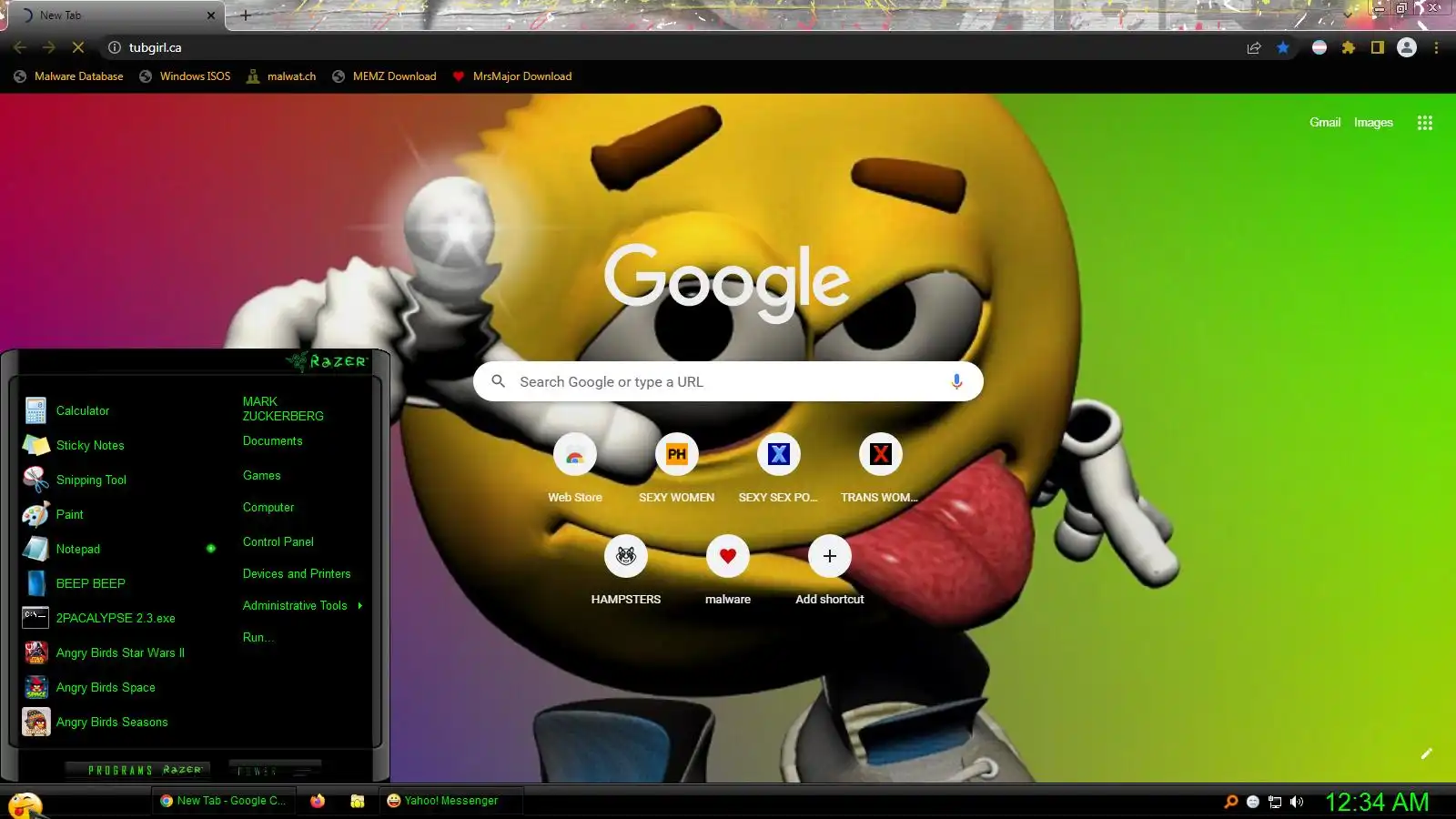The height and width of the screenshot is (819, 1456).
Task: Click the volume speaker tray icon
Action: click(1297, 802)
